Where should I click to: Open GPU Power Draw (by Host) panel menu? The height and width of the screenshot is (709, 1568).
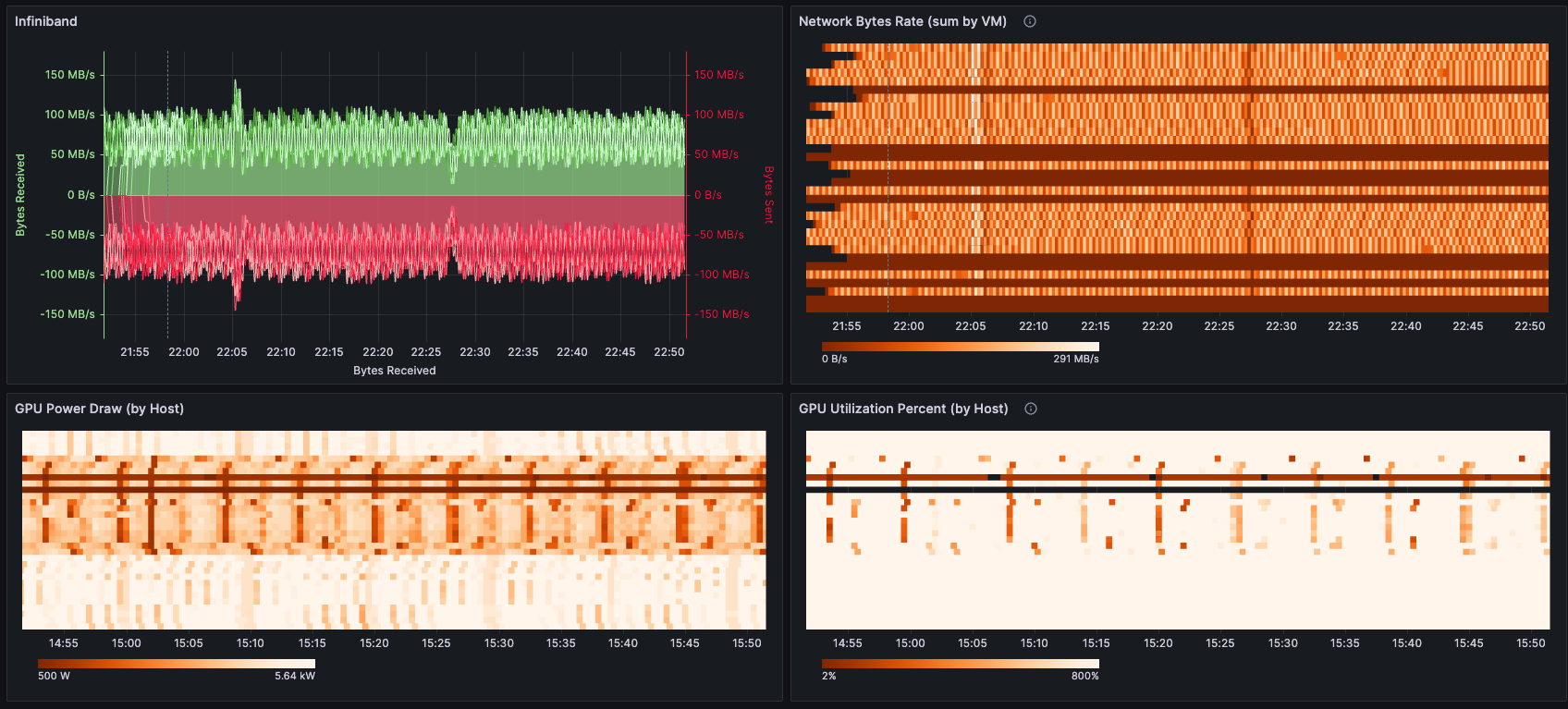pyautogui.click(x=99, y=409)
